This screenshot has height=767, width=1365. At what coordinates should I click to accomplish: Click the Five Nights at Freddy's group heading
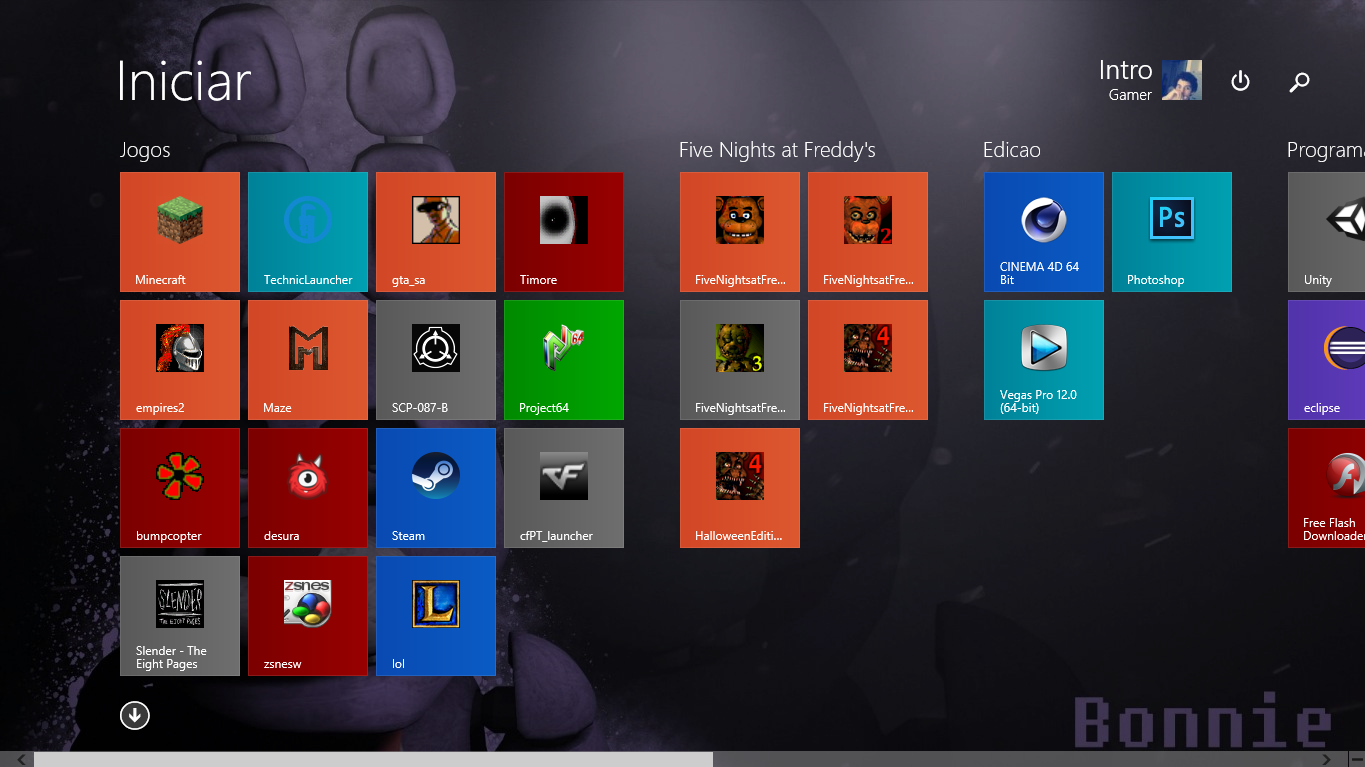click(777, 150)
